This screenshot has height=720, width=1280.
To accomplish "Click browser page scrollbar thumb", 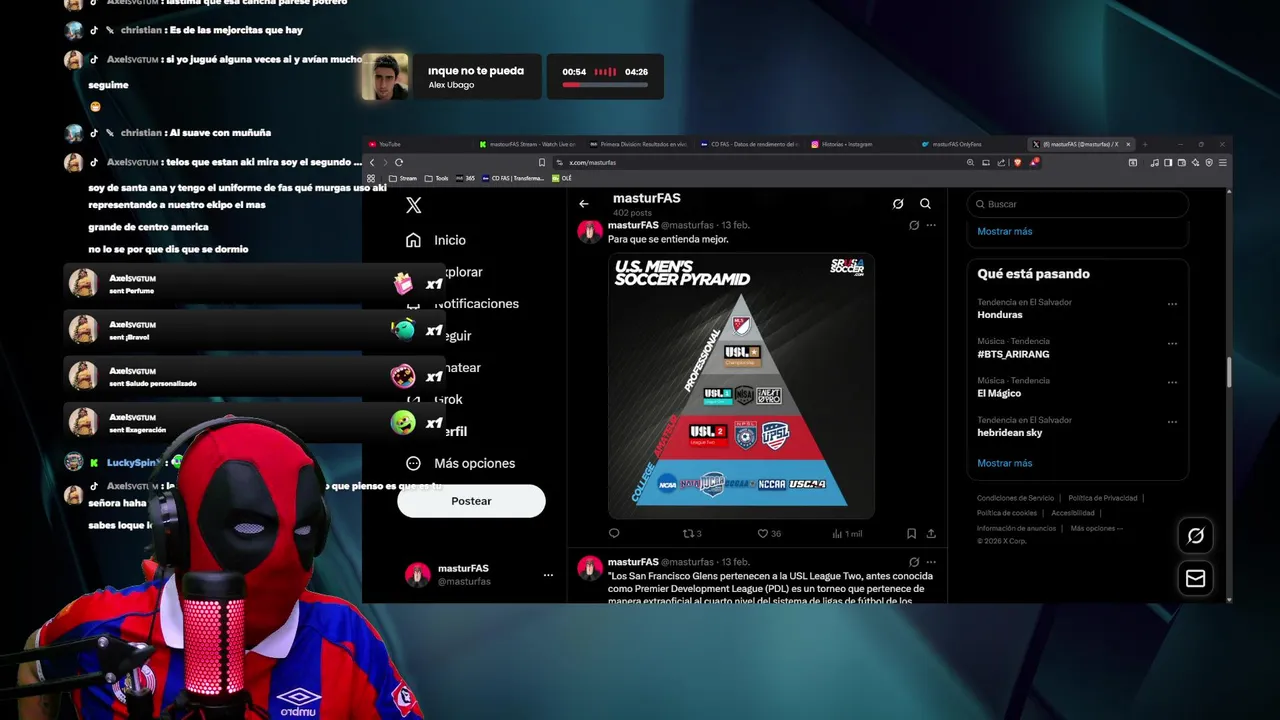I will point(1228,370).
